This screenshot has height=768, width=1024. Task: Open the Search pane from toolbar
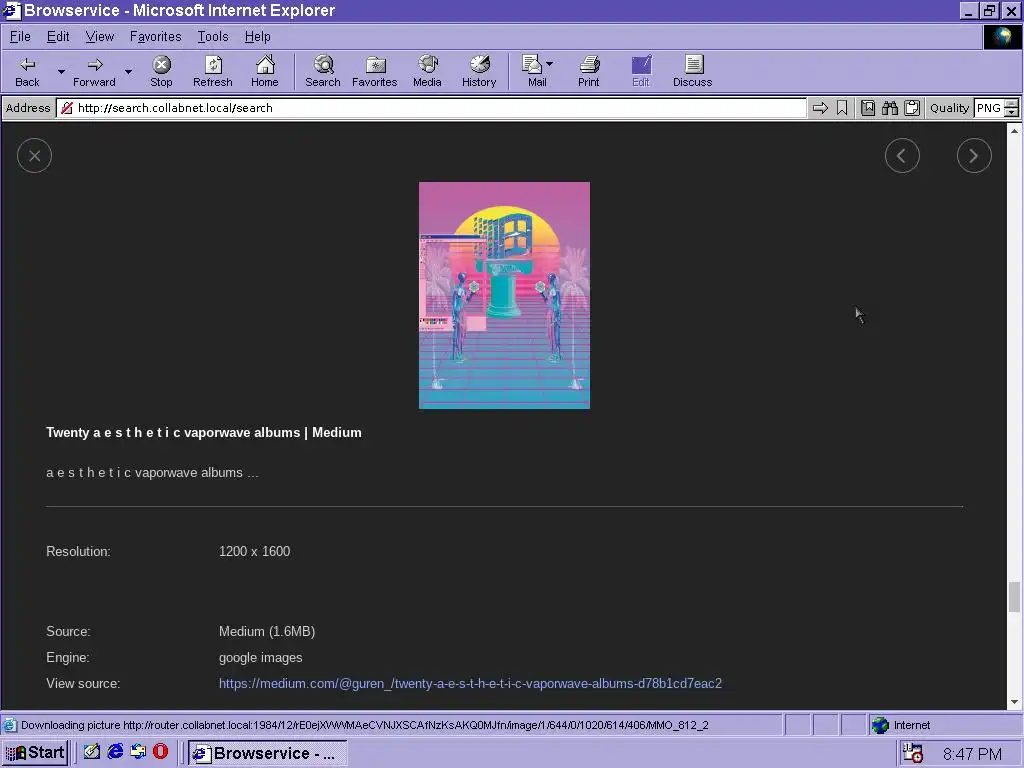(x=323, y=72)
